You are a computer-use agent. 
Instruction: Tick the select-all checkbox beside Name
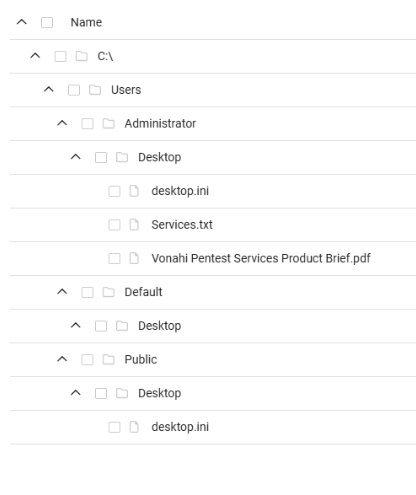(x=47, y=23)
